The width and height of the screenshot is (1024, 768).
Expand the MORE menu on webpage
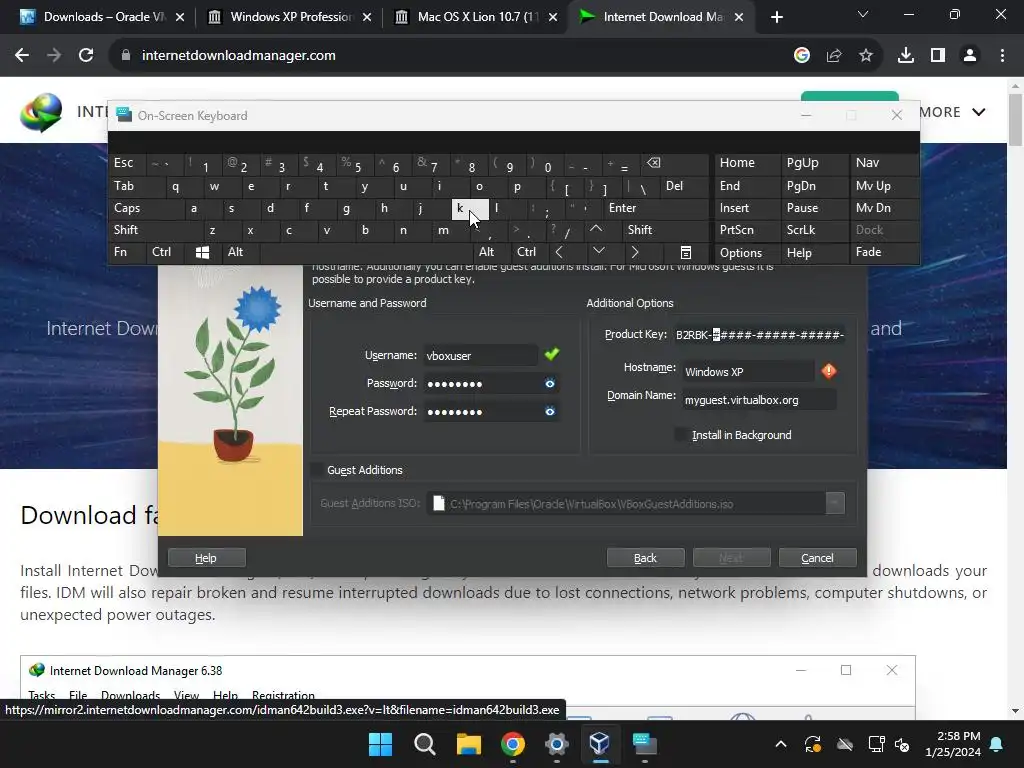[952, 112]
